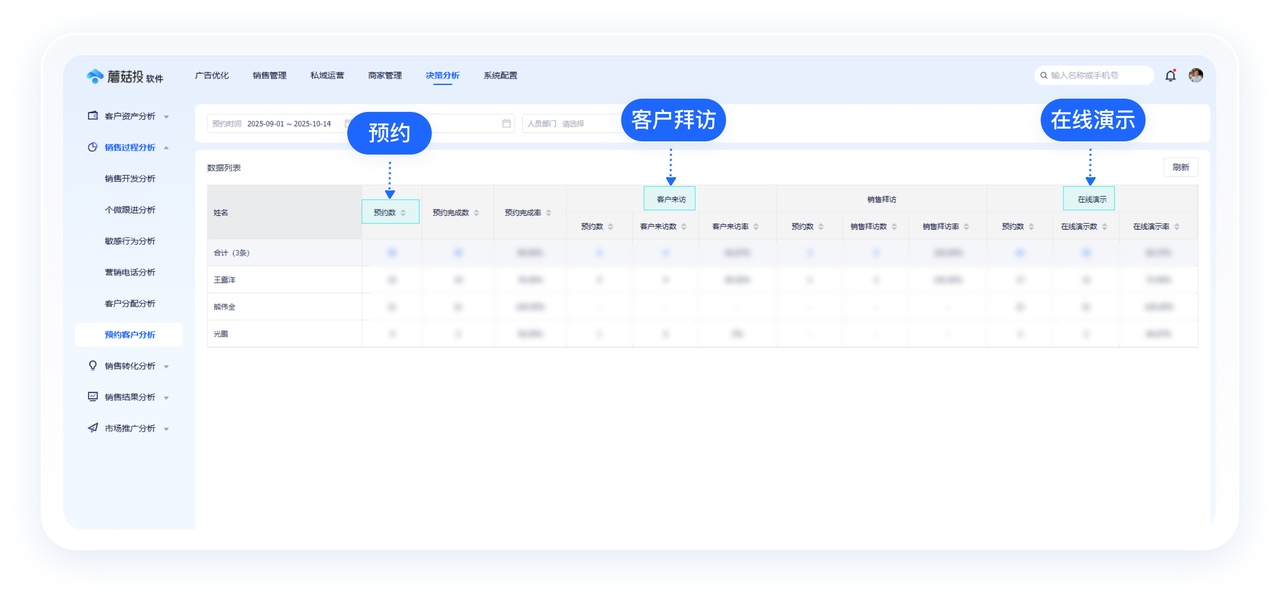Viewport: 1280px width, 599px height.
Task: Open the notification bell
Action: (x=1171, y=74)
